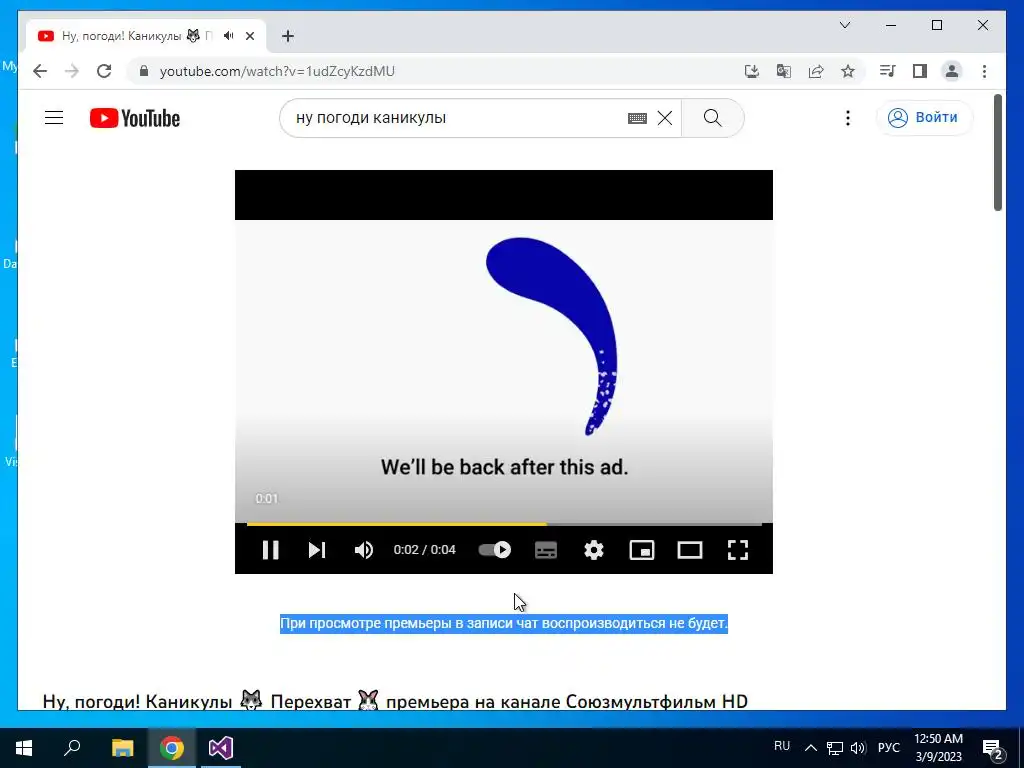The height and width of the screenshot is (768, 1024).
Task: Open Chrome side panel
Action: [x=920, y=71]
